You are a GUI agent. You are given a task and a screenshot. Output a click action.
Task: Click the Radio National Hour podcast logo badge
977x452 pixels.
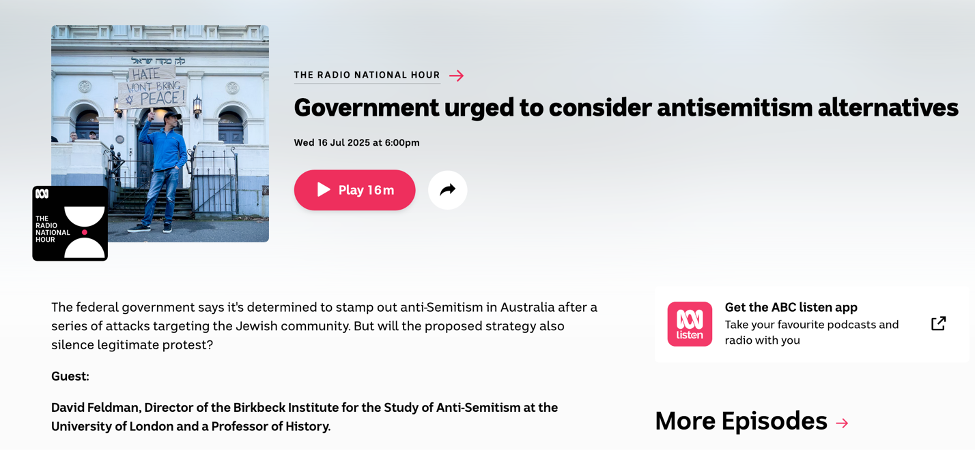point(70,223)
